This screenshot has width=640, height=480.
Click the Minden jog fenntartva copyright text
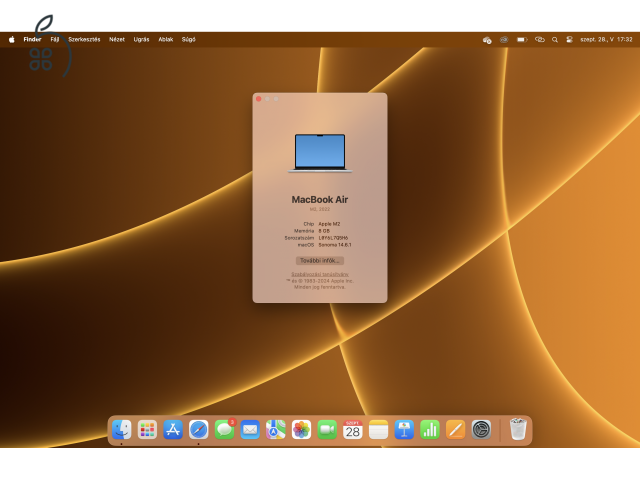pyautogui.click(x=320, y=287)
